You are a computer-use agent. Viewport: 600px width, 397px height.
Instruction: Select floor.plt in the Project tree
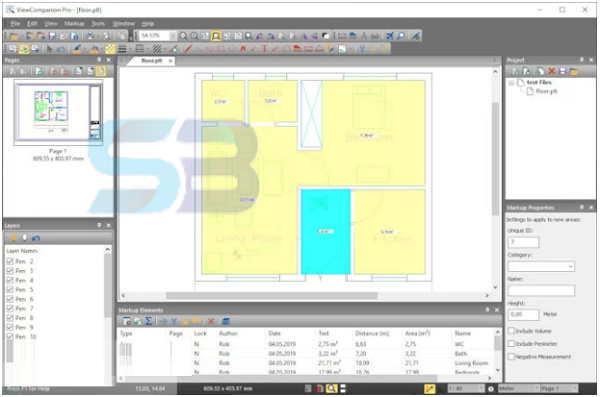(x=546, y=91)
